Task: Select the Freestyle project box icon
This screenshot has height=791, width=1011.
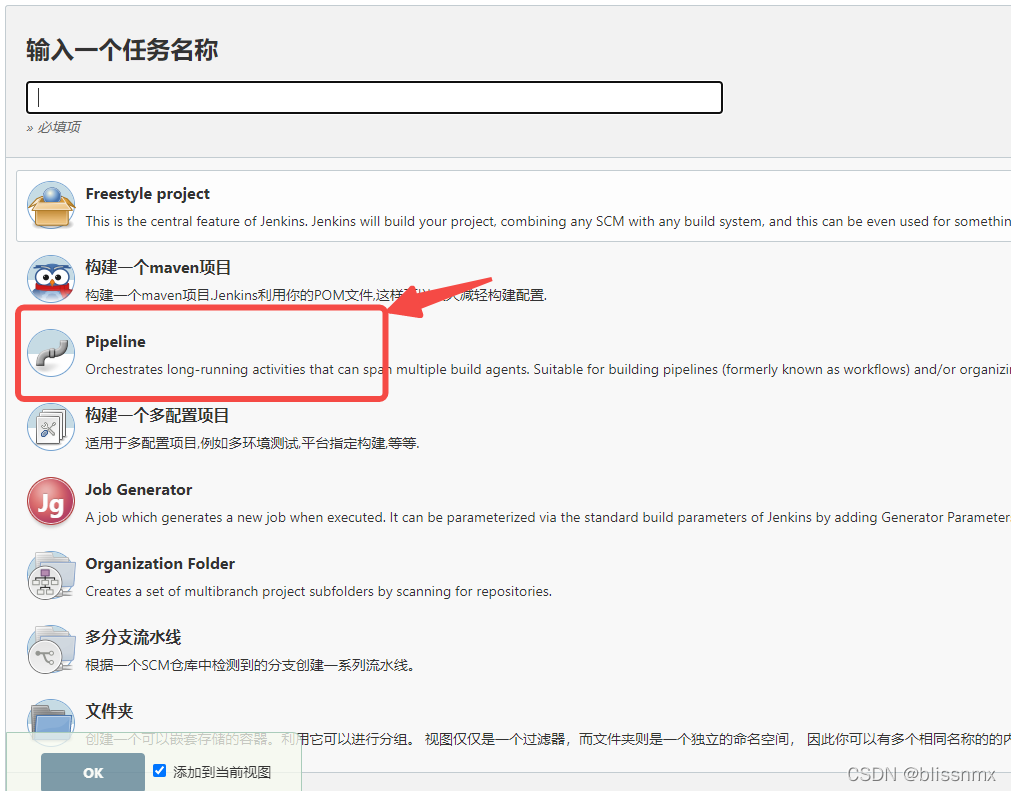Action: click(51, 205)
